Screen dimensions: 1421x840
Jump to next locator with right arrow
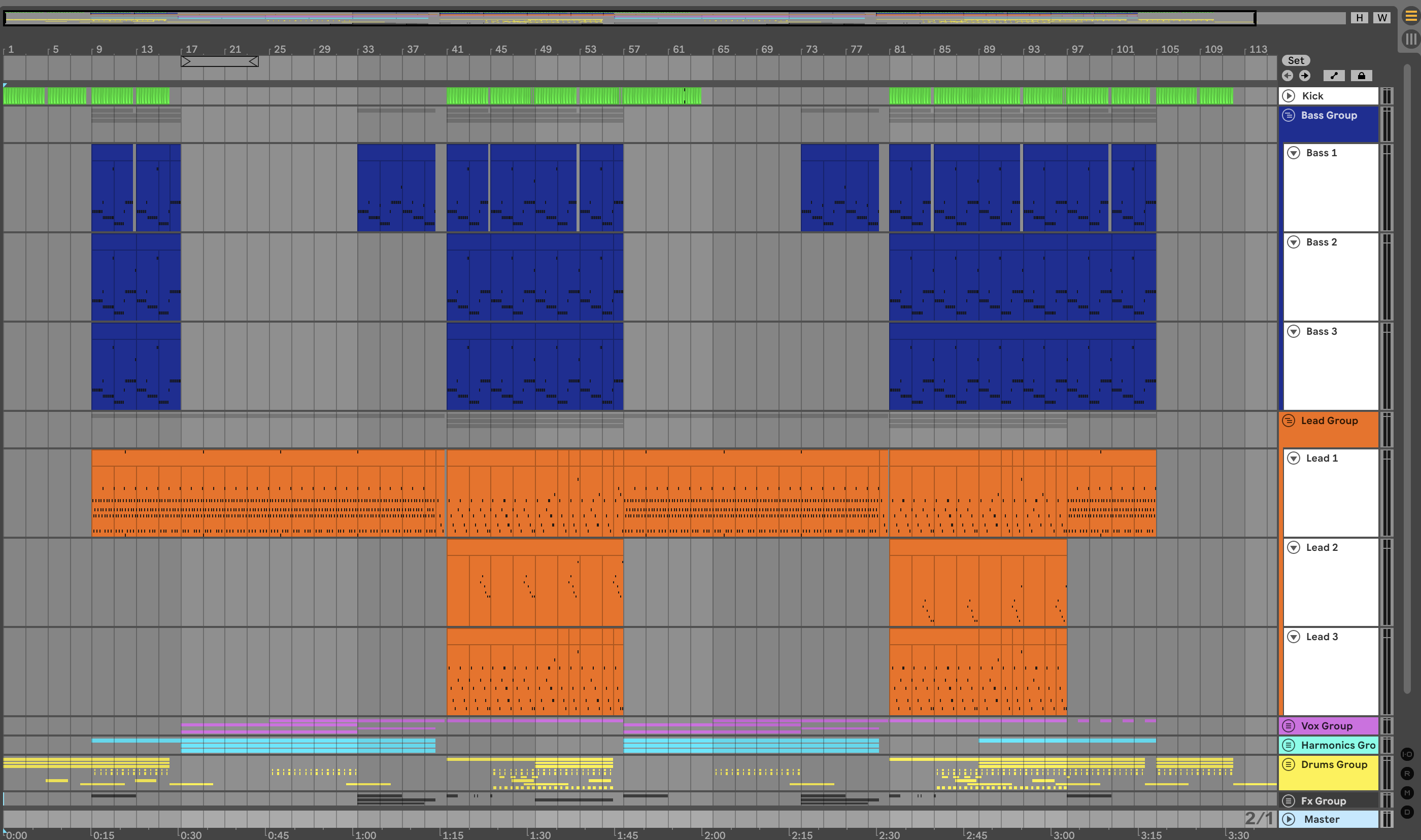(x=1304, y=76)
